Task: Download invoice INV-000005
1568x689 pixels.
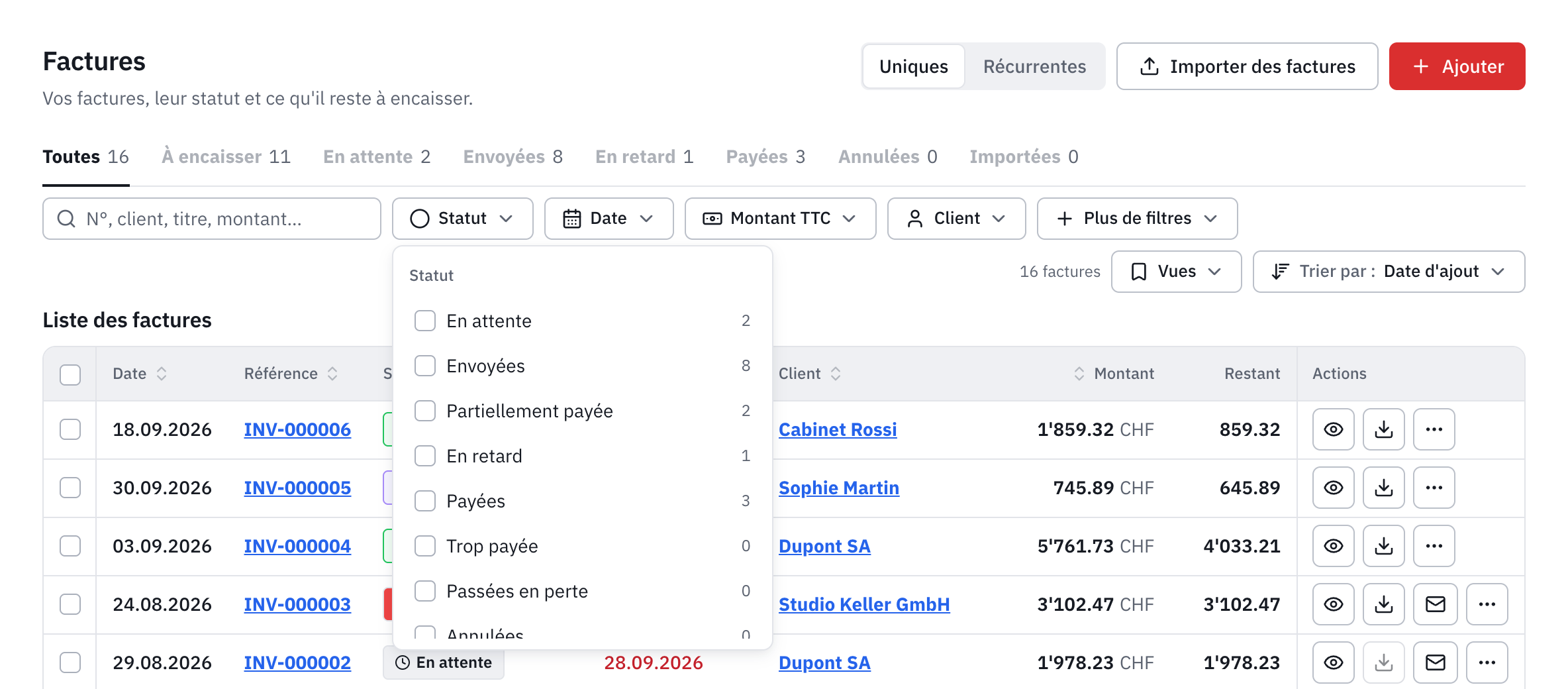Action: tap(1383, 488)
